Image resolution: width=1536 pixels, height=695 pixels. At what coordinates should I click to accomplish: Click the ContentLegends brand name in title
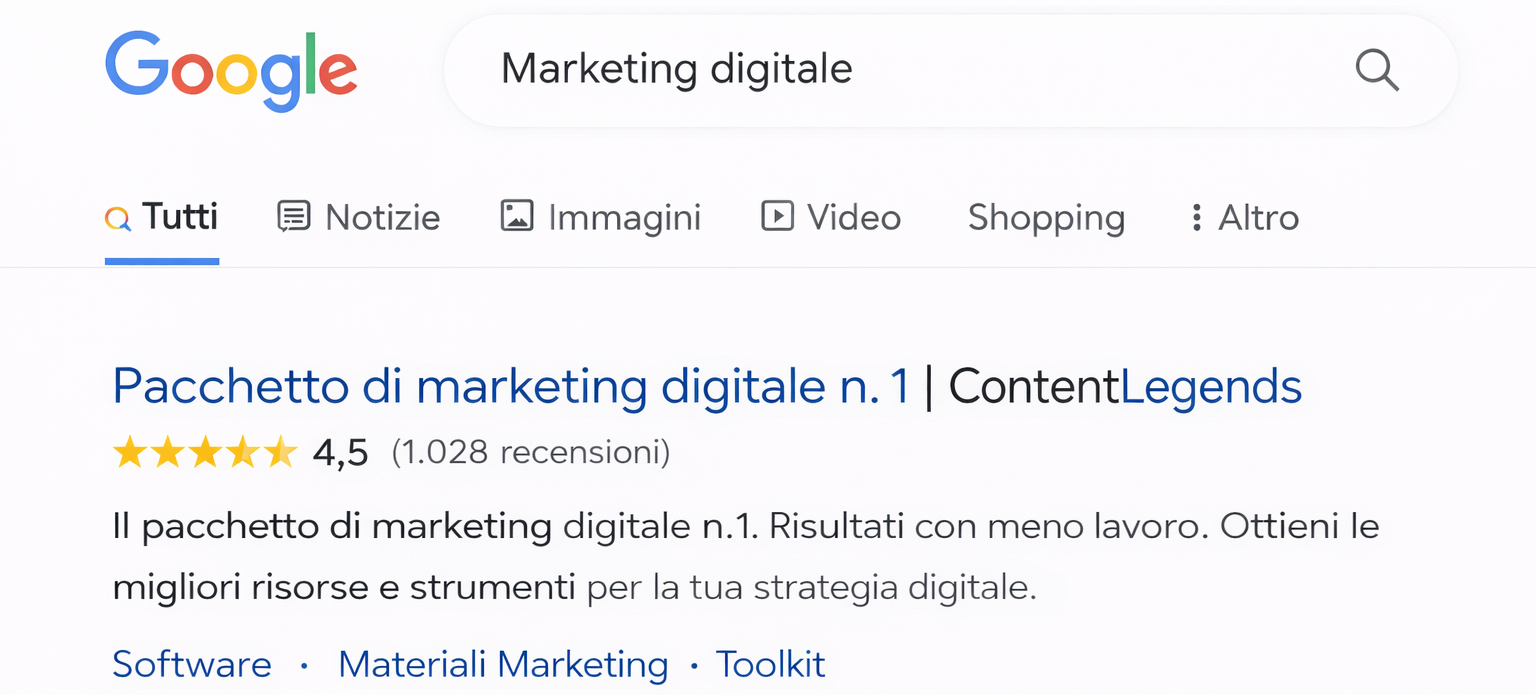click(1125, 387)
